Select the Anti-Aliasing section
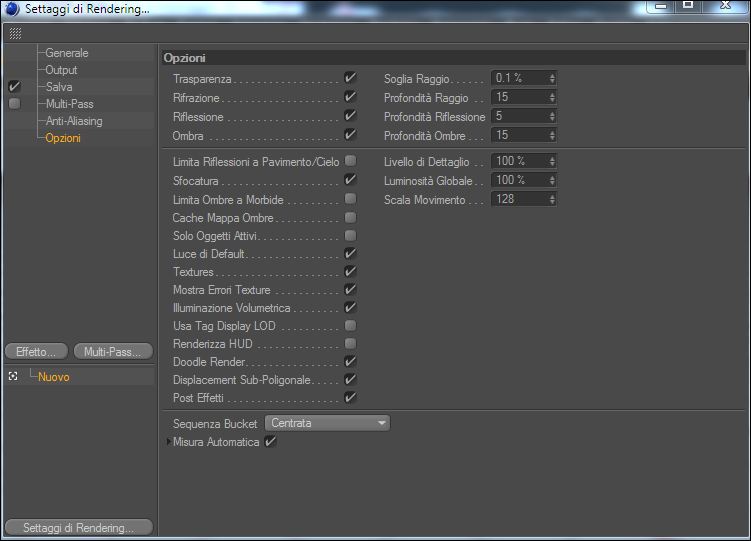This screenshot has width=751, height=541. pos(74,121)
